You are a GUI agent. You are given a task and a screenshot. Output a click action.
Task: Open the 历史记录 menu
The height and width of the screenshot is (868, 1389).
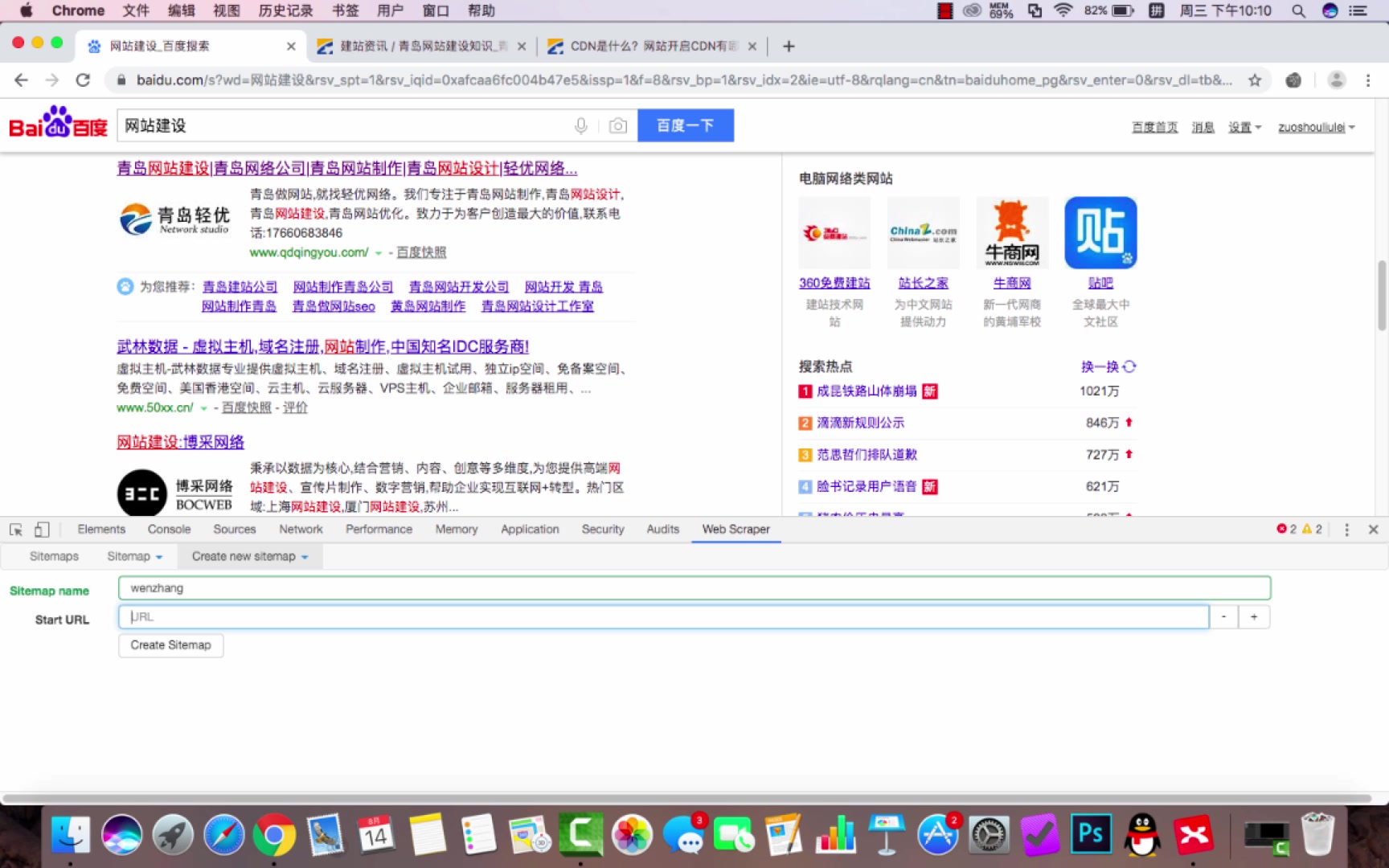pos(285,10)
